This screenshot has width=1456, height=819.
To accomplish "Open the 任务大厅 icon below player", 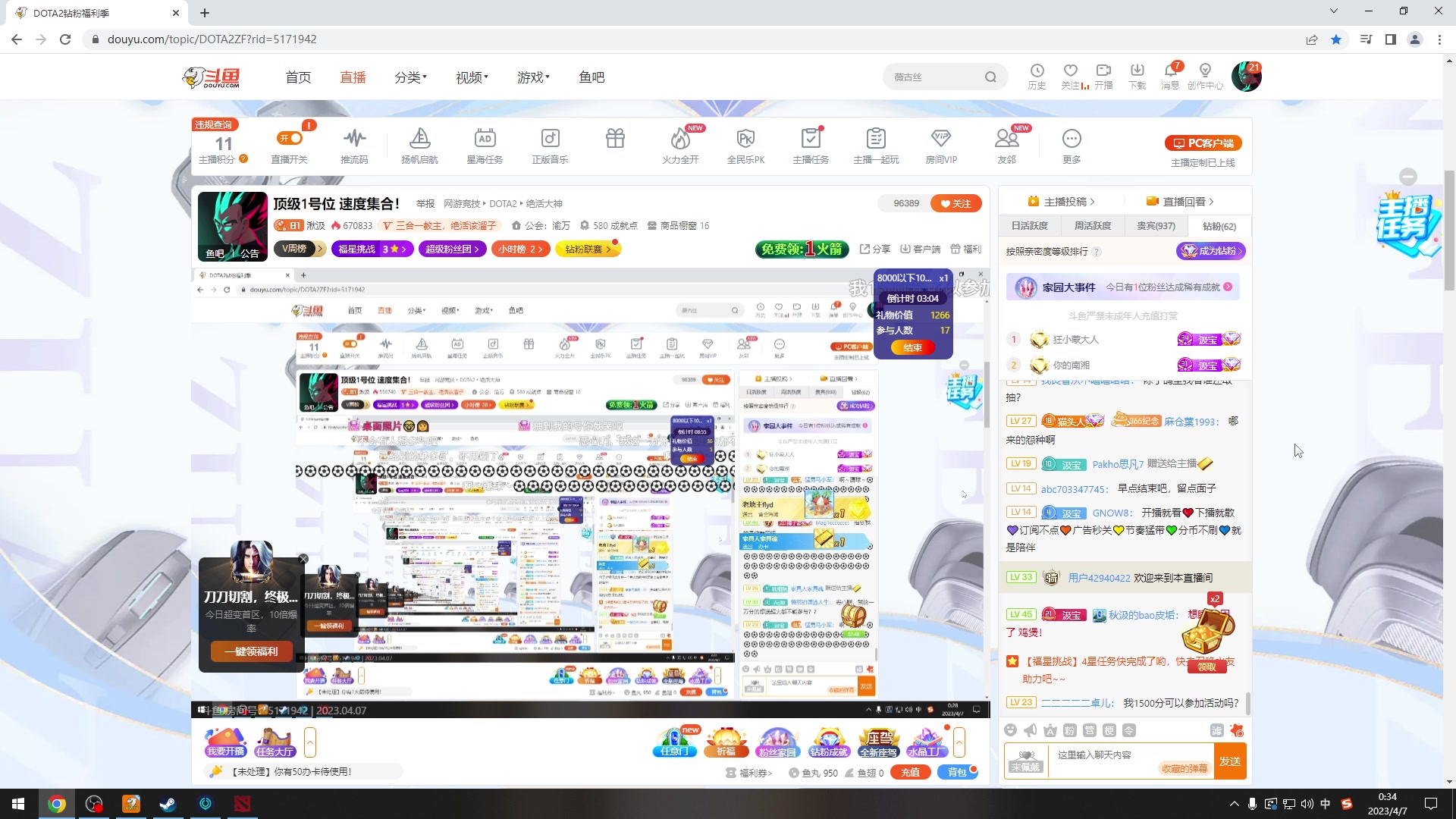I will pyautogui.click(x=275, y=742).
